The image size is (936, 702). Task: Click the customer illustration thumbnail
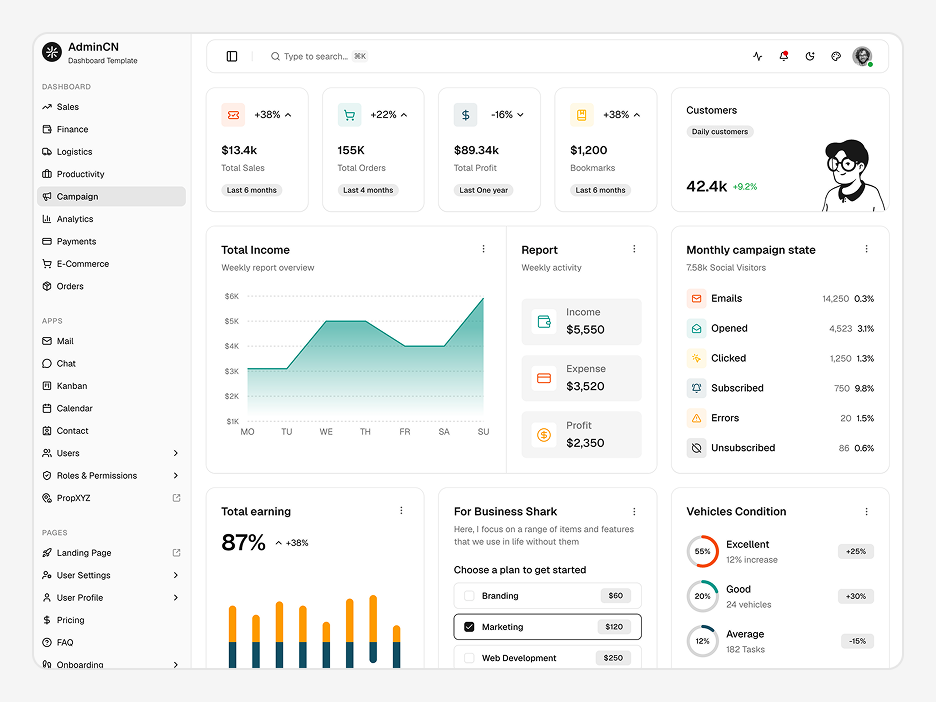coord(852,176)
